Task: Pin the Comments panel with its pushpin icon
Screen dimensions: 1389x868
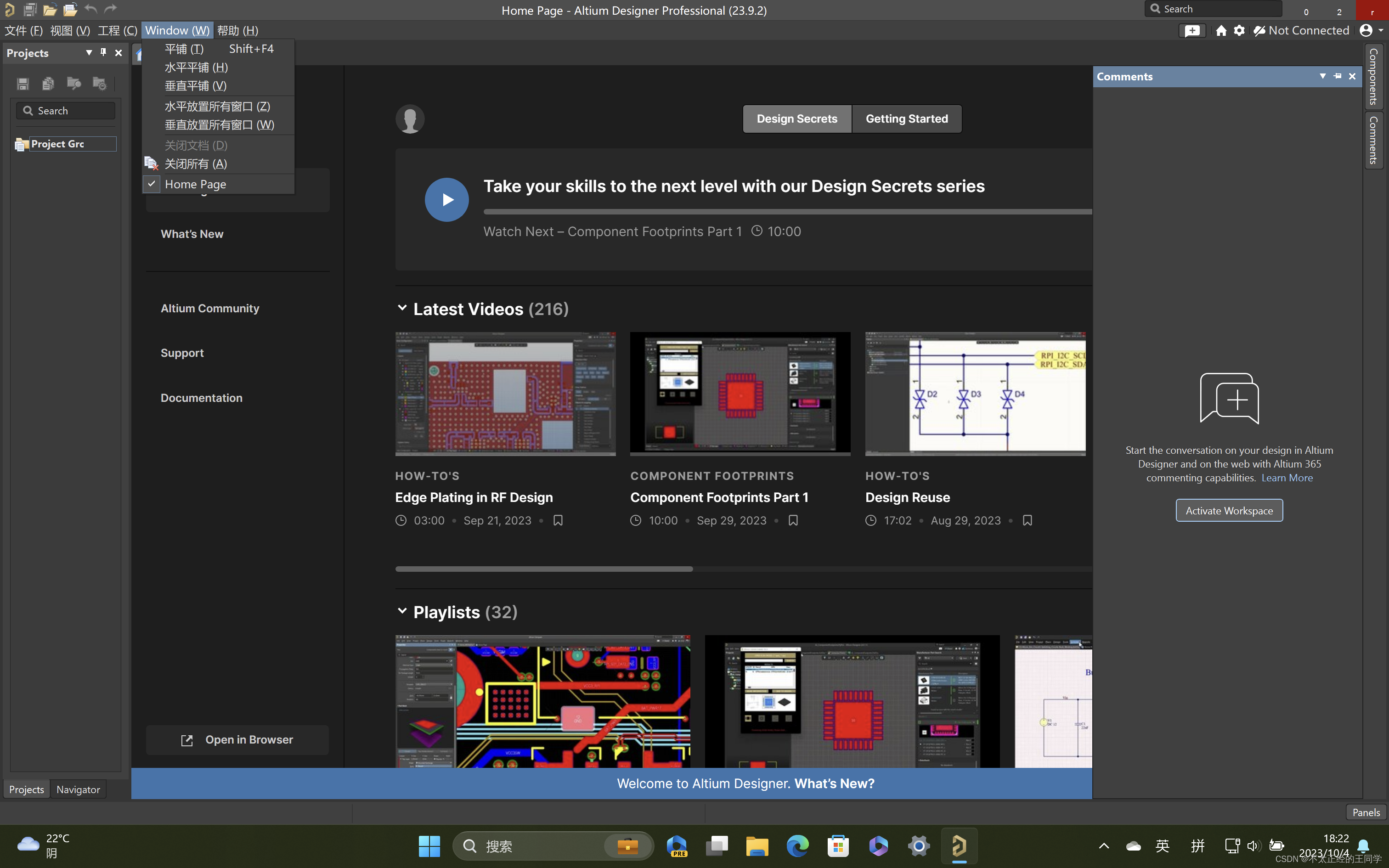Action: coord(1338,76)
